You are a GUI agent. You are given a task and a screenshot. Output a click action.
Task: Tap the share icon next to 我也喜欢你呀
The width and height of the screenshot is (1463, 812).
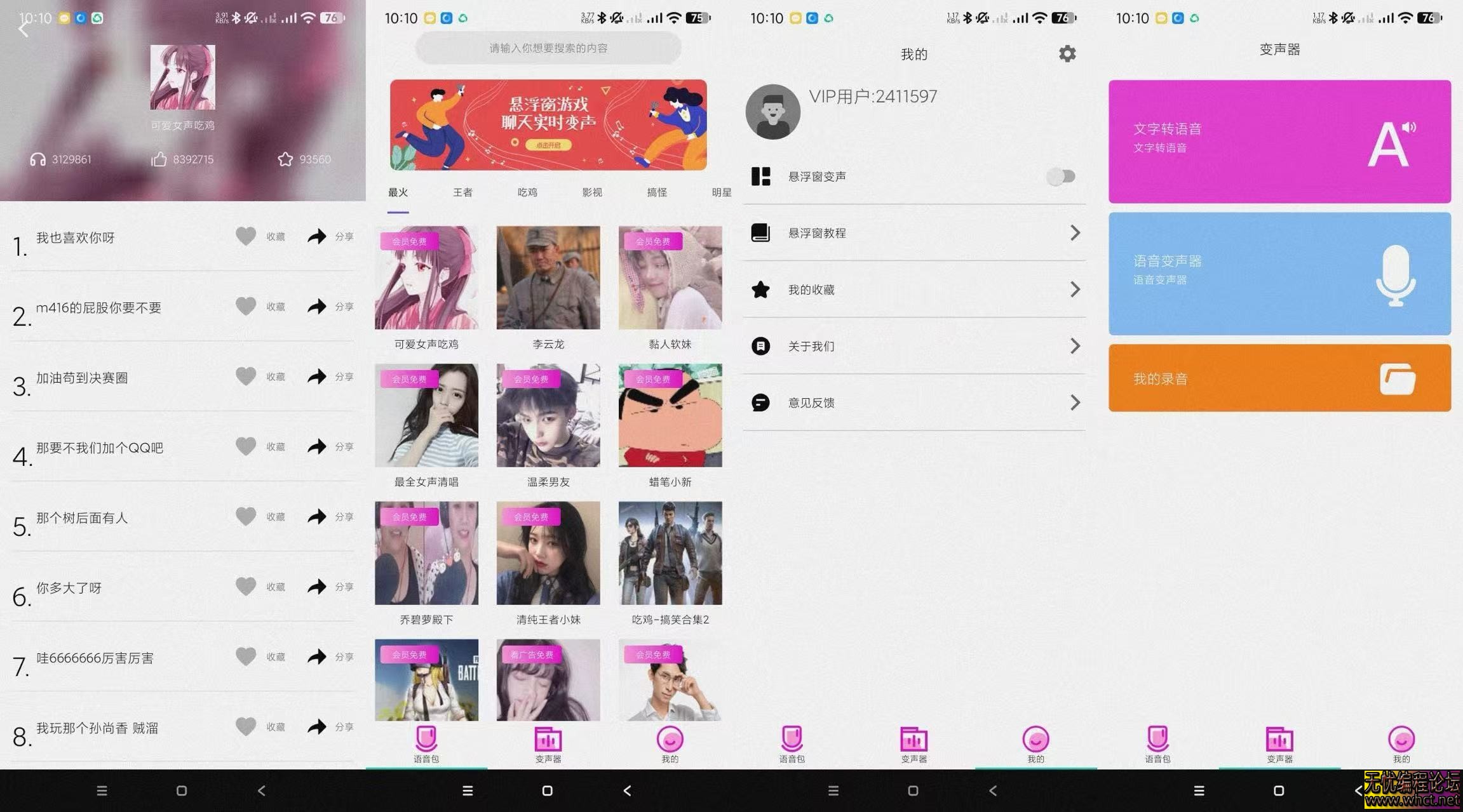point(316,236)
